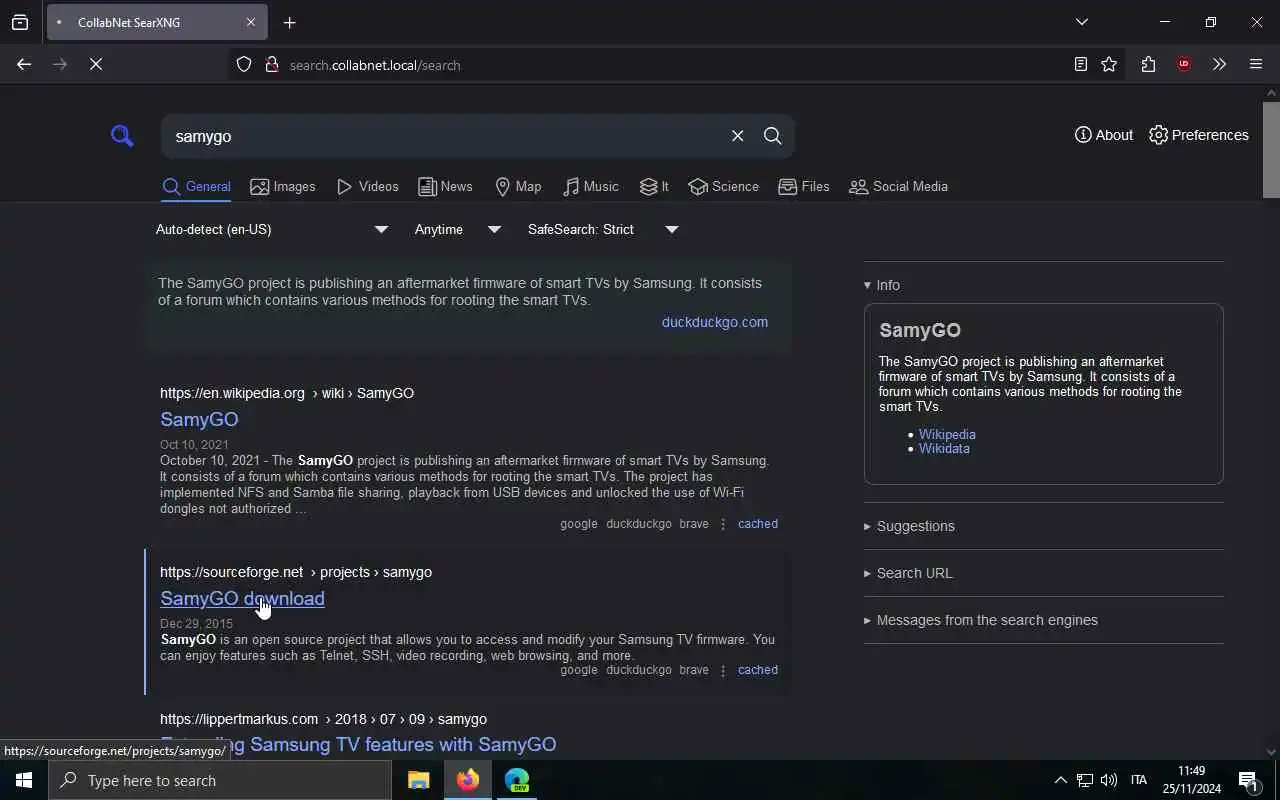Open the SafeSearch: Strict dropdown
This screenshot has width=1280, height=800.
tap(603, 229)
